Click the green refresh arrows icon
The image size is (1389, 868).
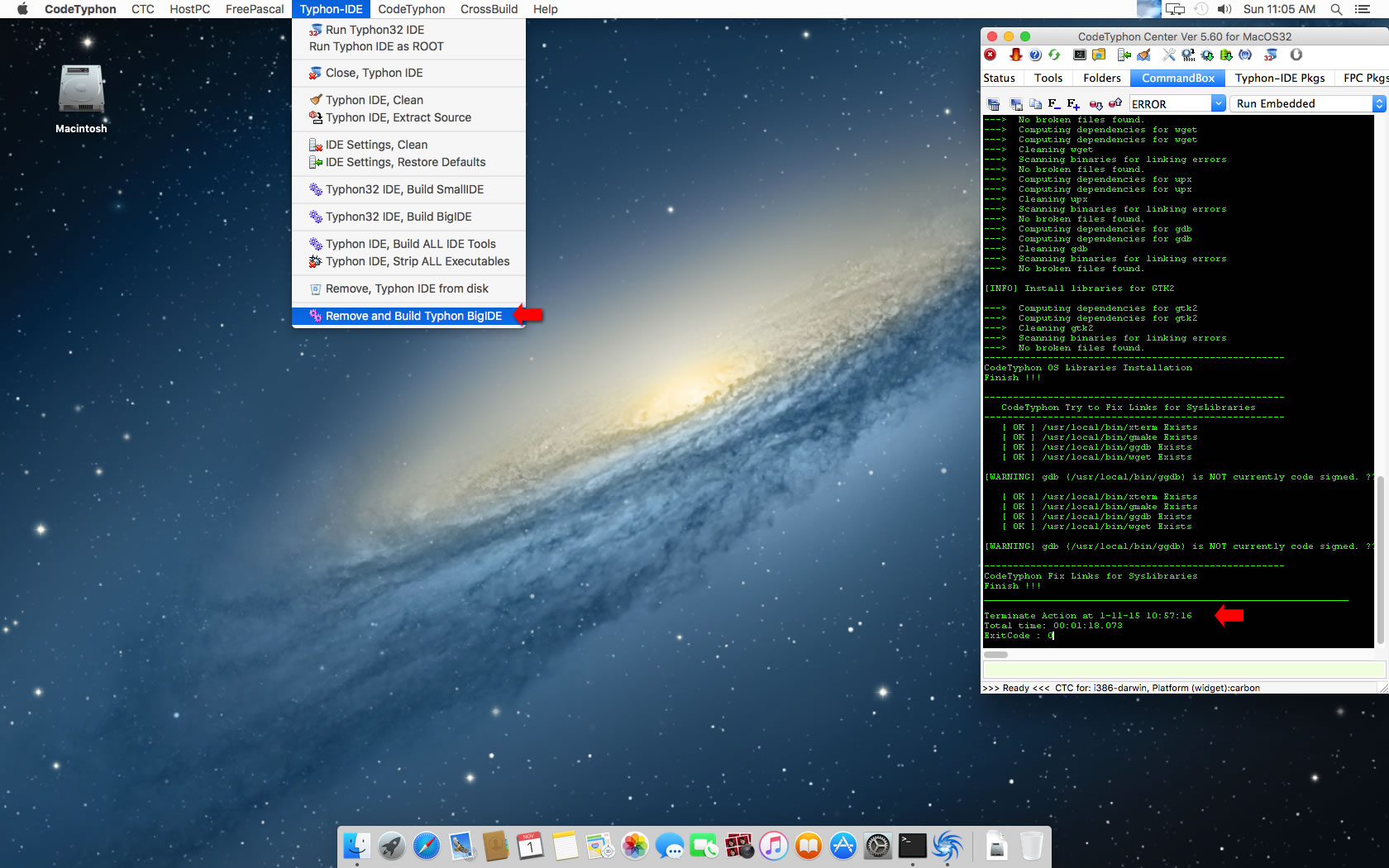point(1054,55)
